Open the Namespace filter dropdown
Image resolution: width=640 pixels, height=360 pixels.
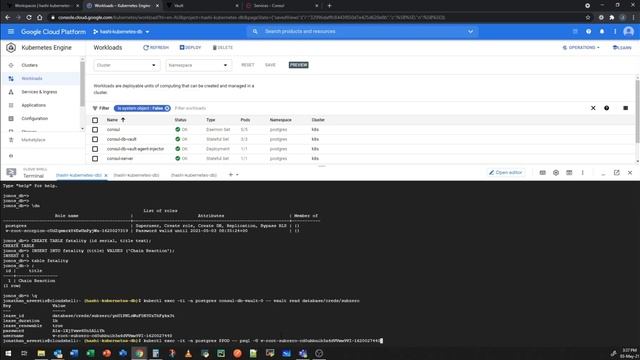click(x=198, y=65)
